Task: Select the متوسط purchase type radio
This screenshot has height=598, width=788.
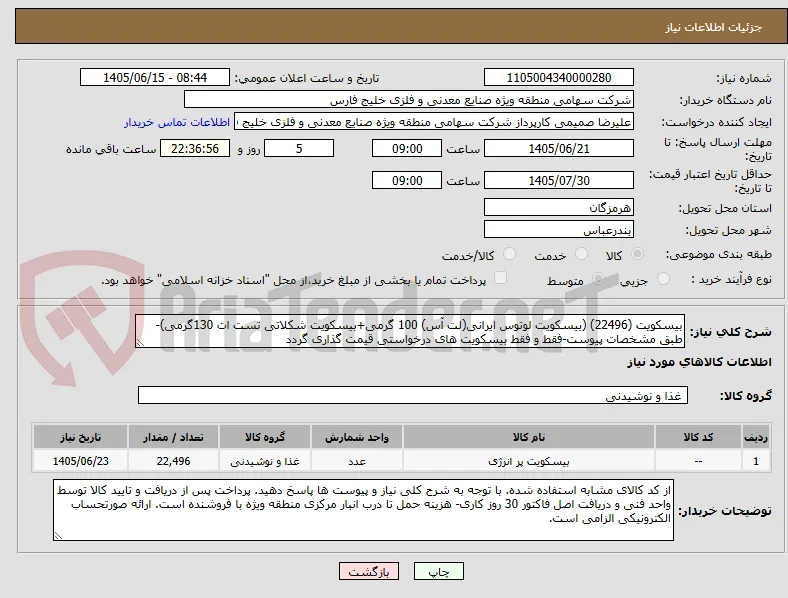Action: coord(598,278)
